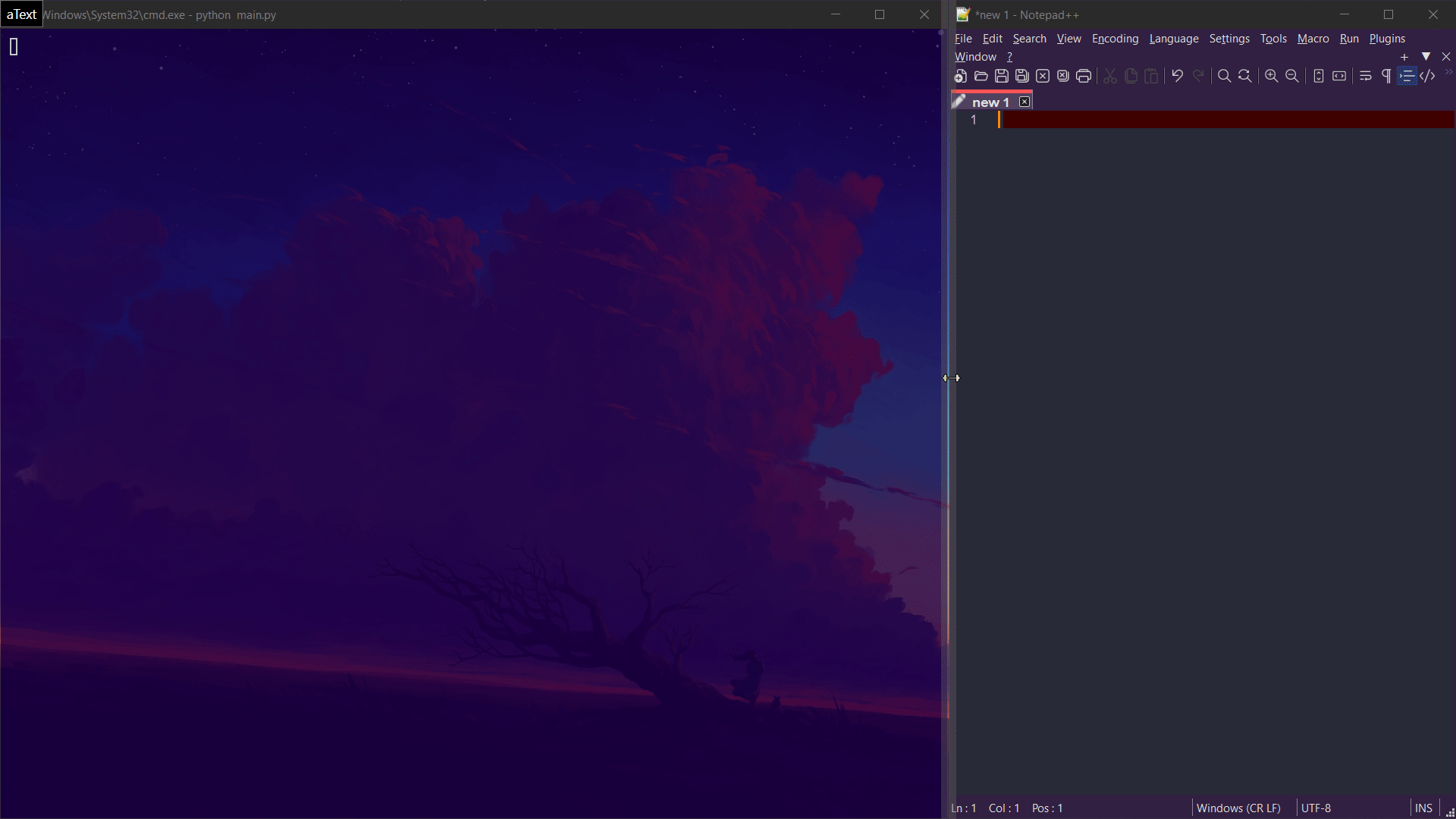The image size is (1456, 819).
Task: Open the Encoding menu
Action: coord(1115,39)
